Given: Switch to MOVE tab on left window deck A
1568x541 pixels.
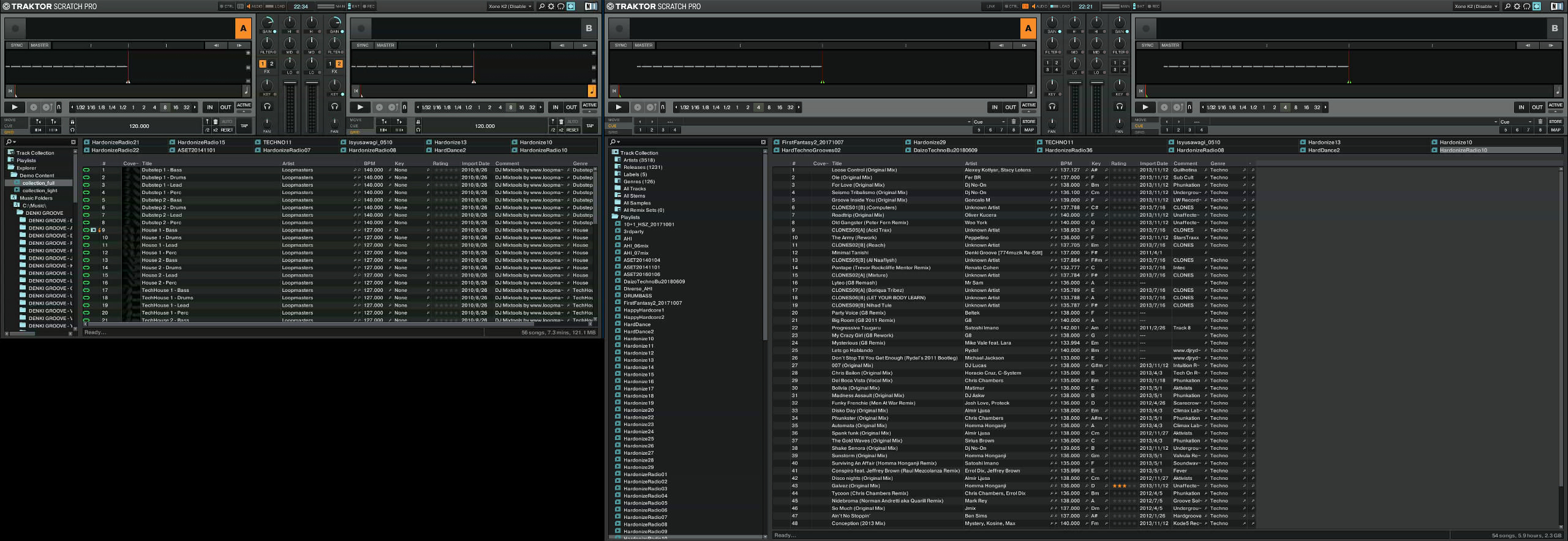Looking at the screenshot, I should click(10, 120).
